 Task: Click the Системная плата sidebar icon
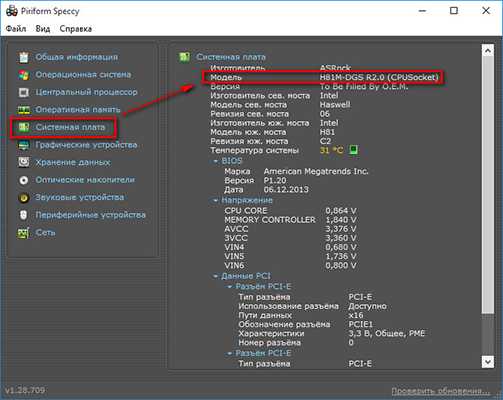[x=24, y=127]
